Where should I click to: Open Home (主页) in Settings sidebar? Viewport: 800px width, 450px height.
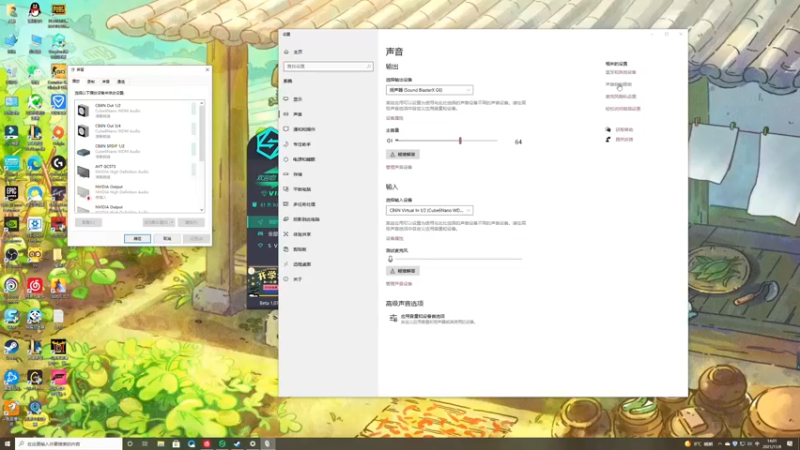pos(298,52)
